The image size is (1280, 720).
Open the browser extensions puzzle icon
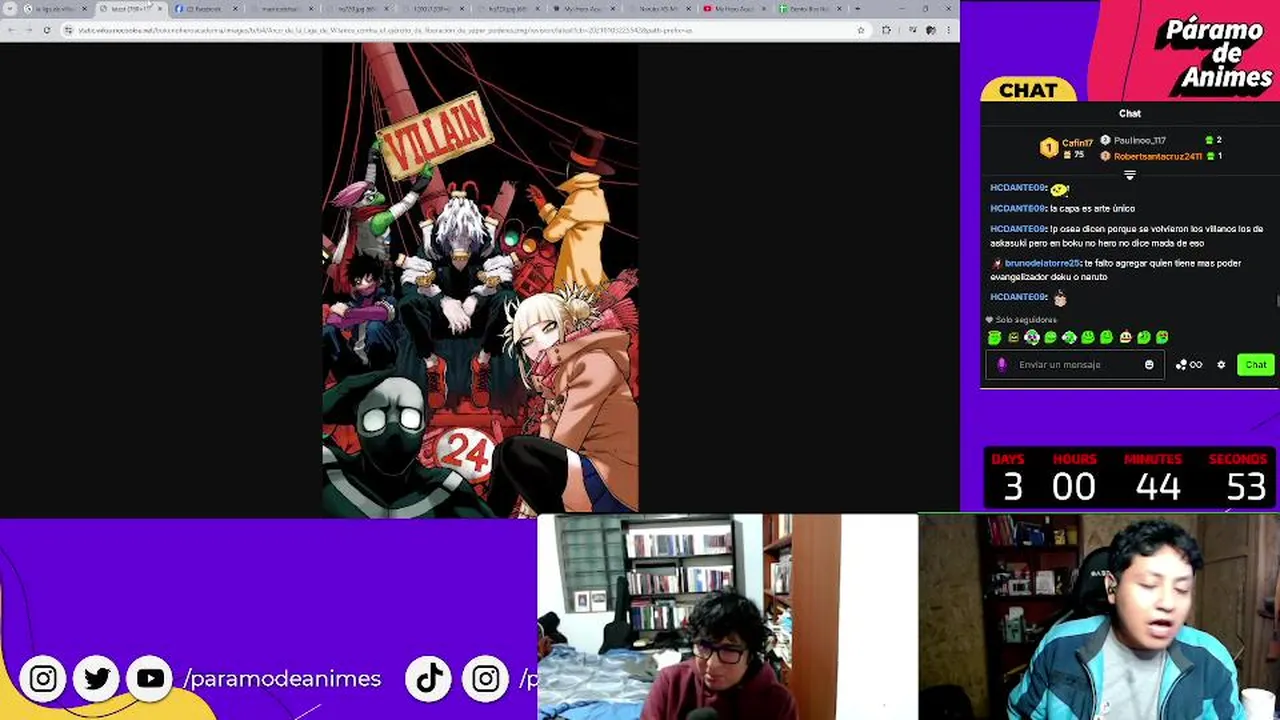(886, 30)
